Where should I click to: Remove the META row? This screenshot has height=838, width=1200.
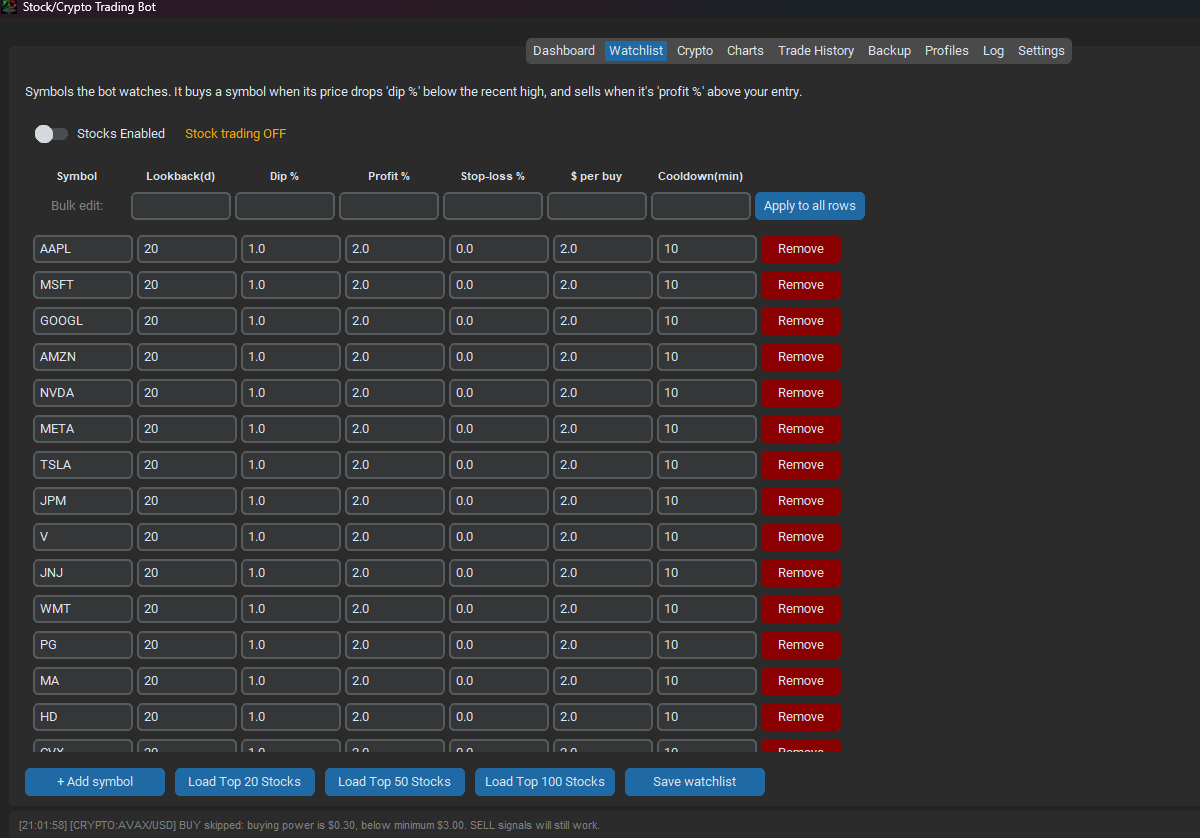pyautogui.click(x=801, y=429)
